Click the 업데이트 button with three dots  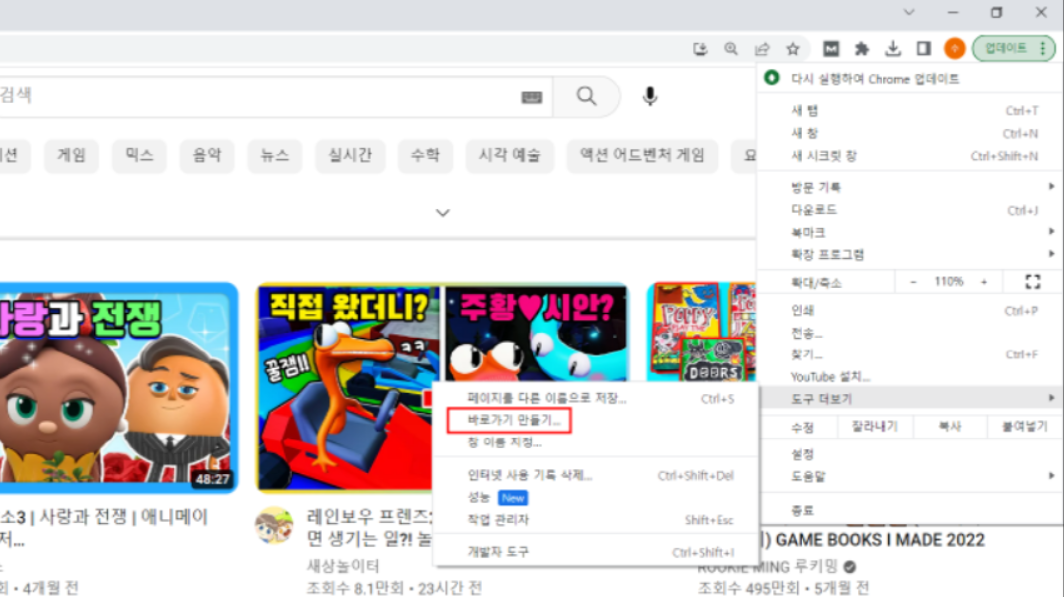(x=1014, y=48)
